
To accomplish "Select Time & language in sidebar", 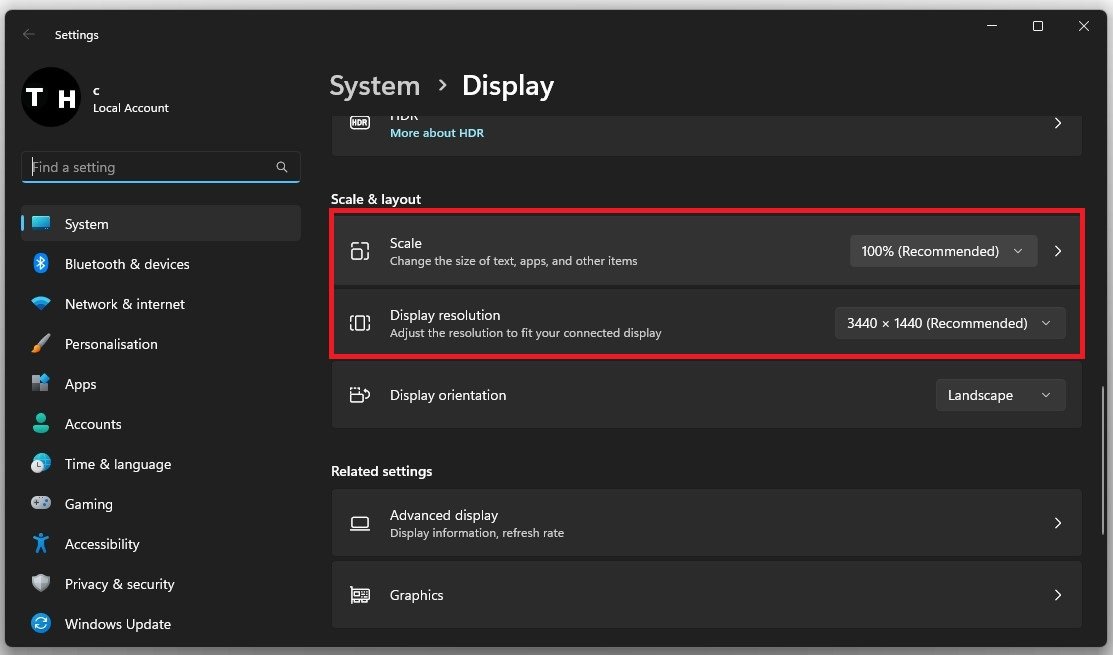I will [117, 464].
